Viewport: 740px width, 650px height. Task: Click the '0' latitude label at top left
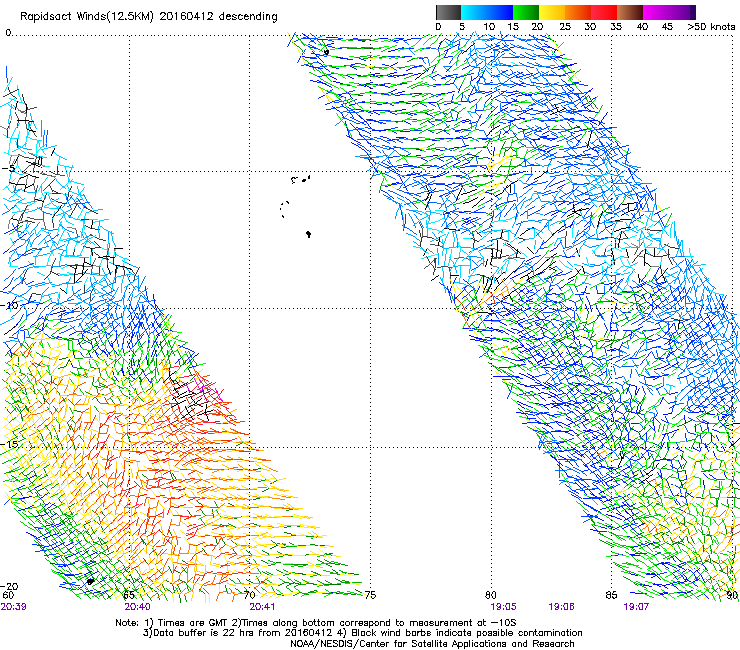pyautogui.click(x=8, y=33)
